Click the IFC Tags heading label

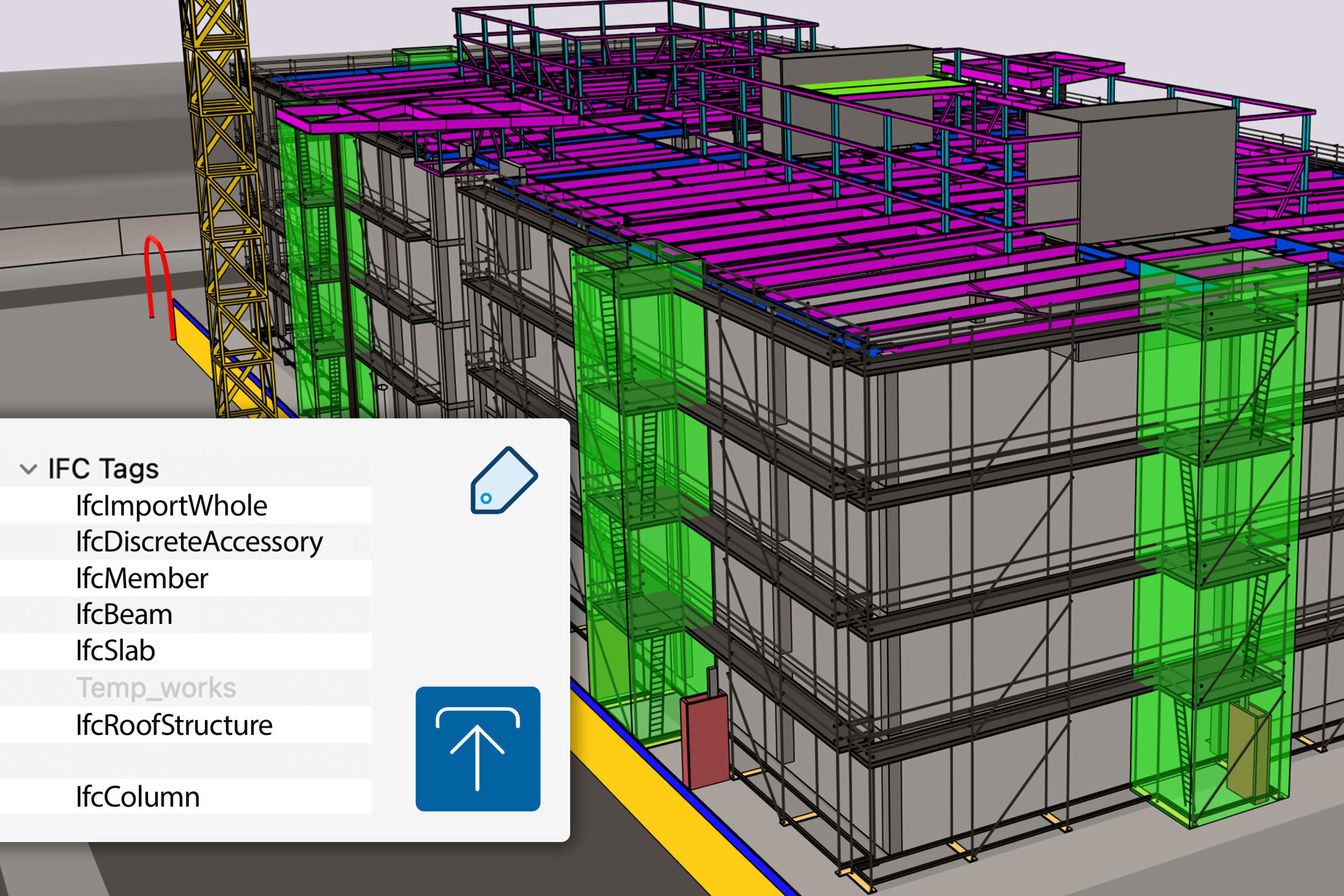tap(103, 469)
